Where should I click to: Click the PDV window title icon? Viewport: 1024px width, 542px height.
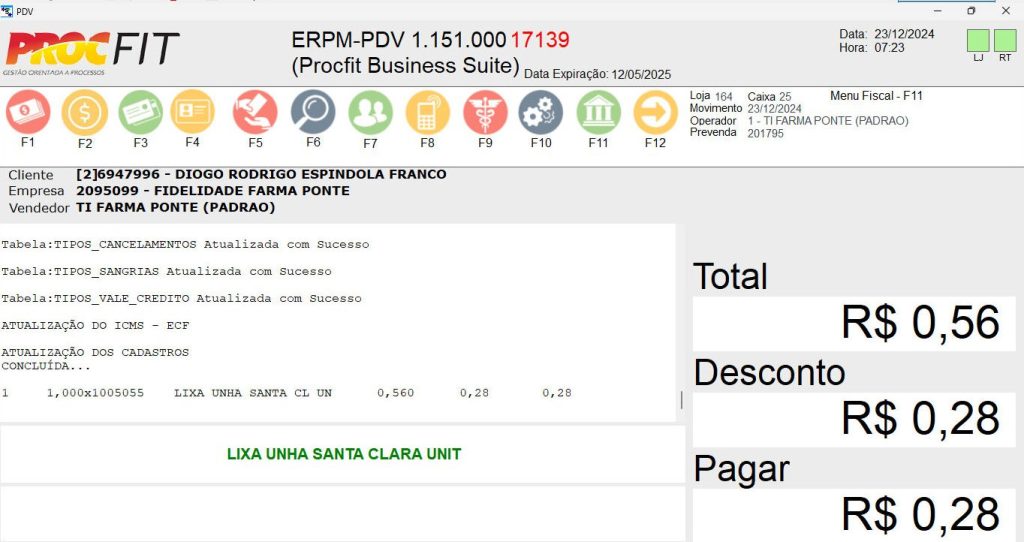[7, 11]
